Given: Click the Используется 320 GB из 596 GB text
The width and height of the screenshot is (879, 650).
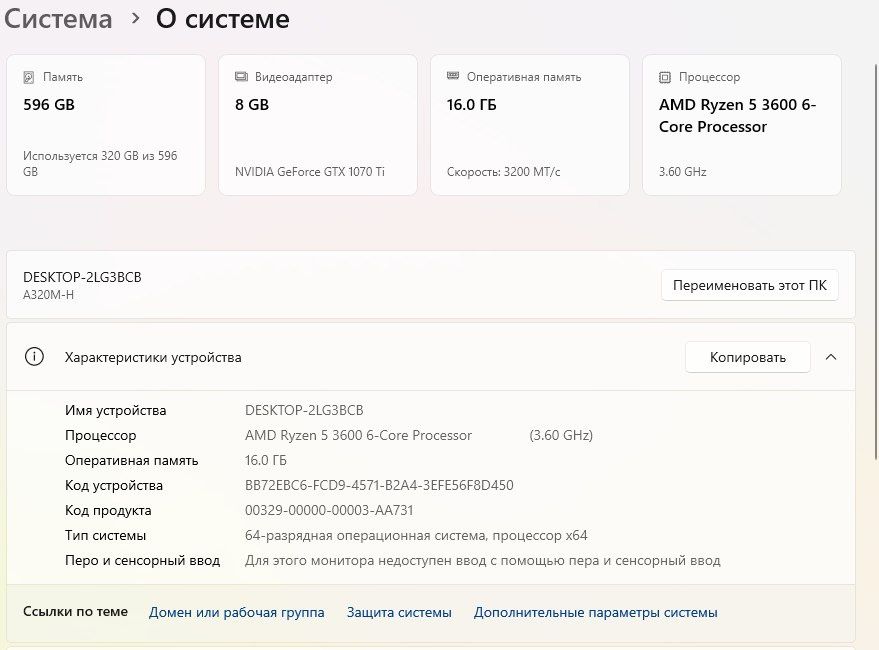Looking at the screenshot, I should [x=100, y=164].
